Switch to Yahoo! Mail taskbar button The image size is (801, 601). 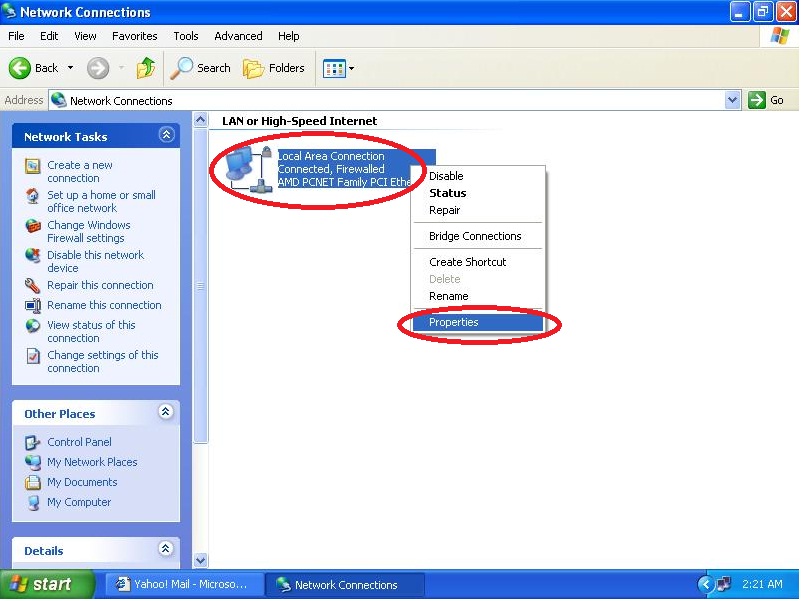183,585
